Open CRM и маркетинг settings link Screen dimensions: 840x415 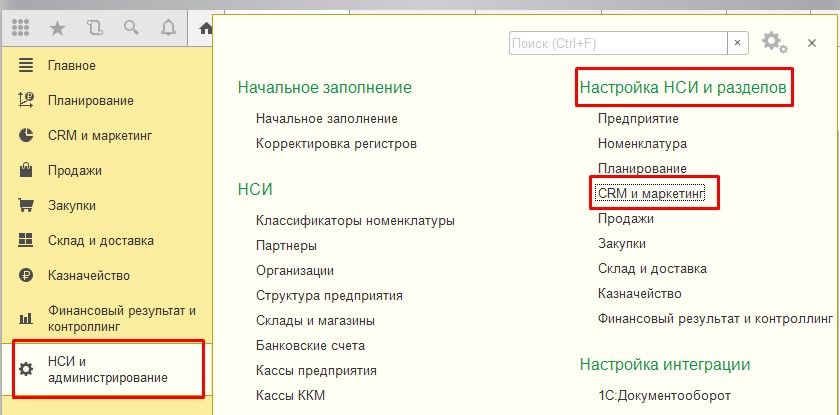[651, 193]
